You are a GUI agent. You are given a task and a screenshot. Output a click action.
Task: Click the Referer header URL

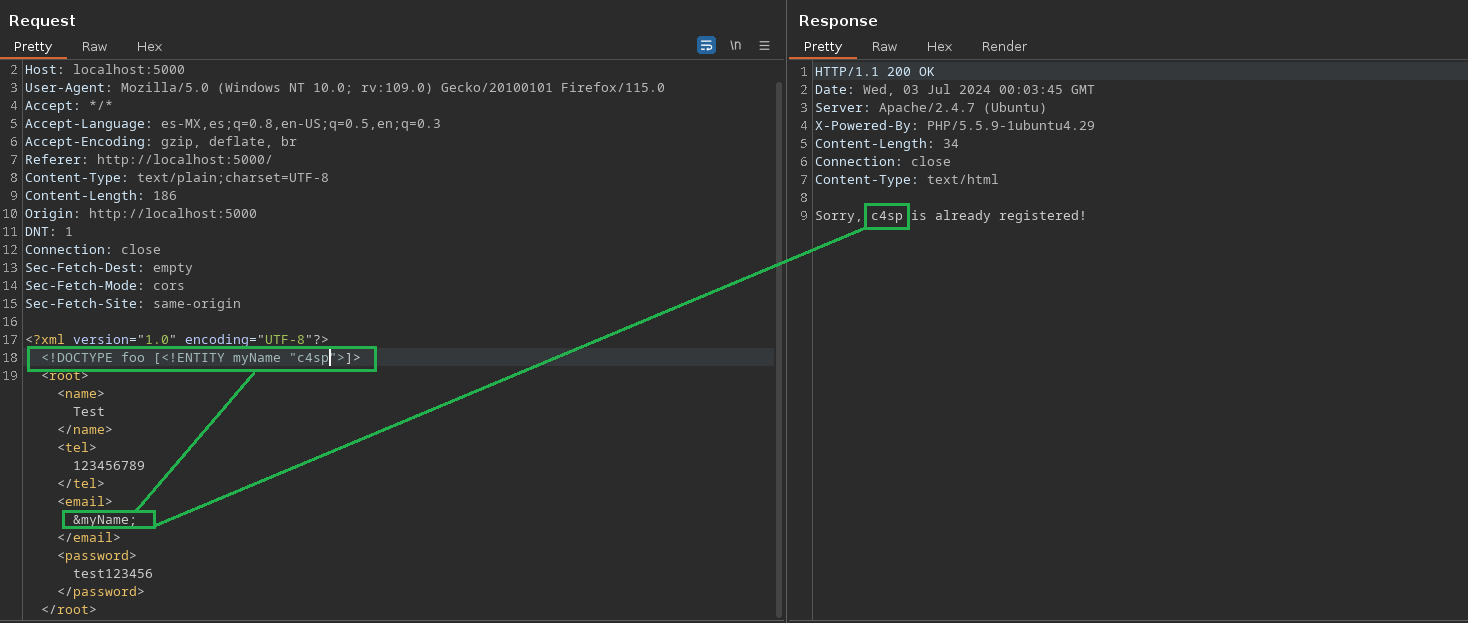pos(184,160)
